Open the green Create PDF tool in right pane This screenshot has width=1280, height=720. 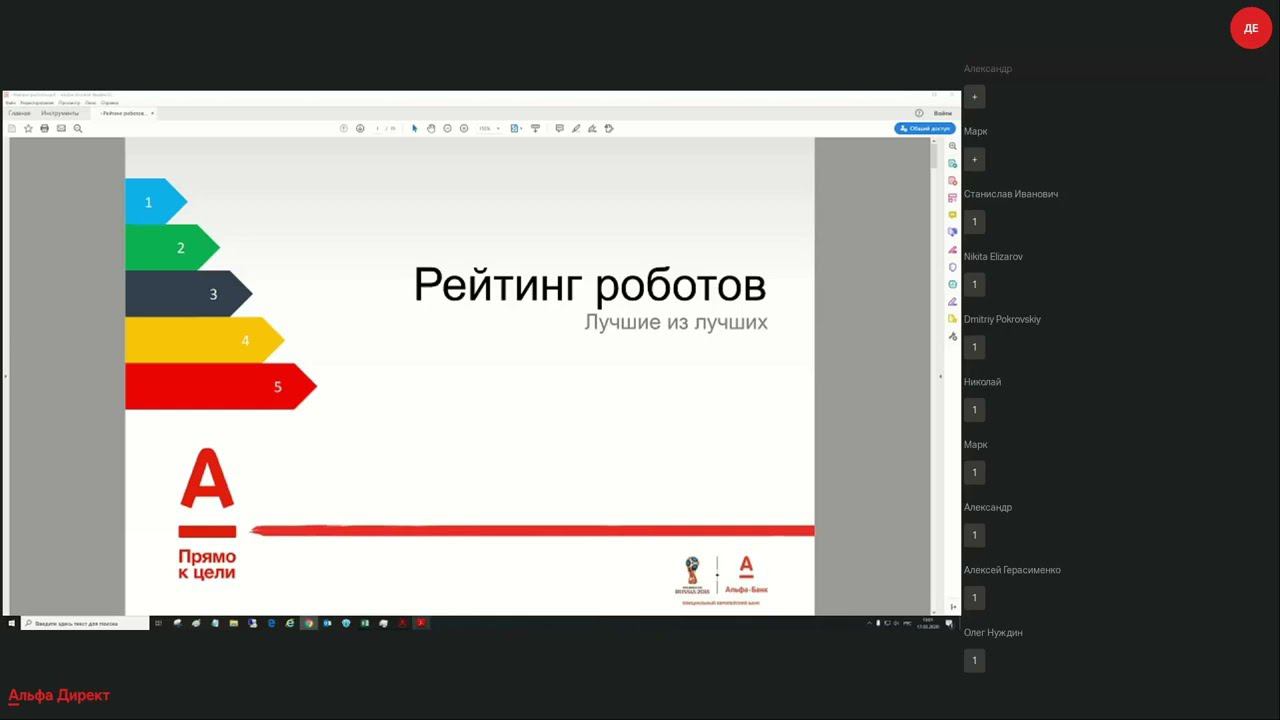(x=953, y=163)
